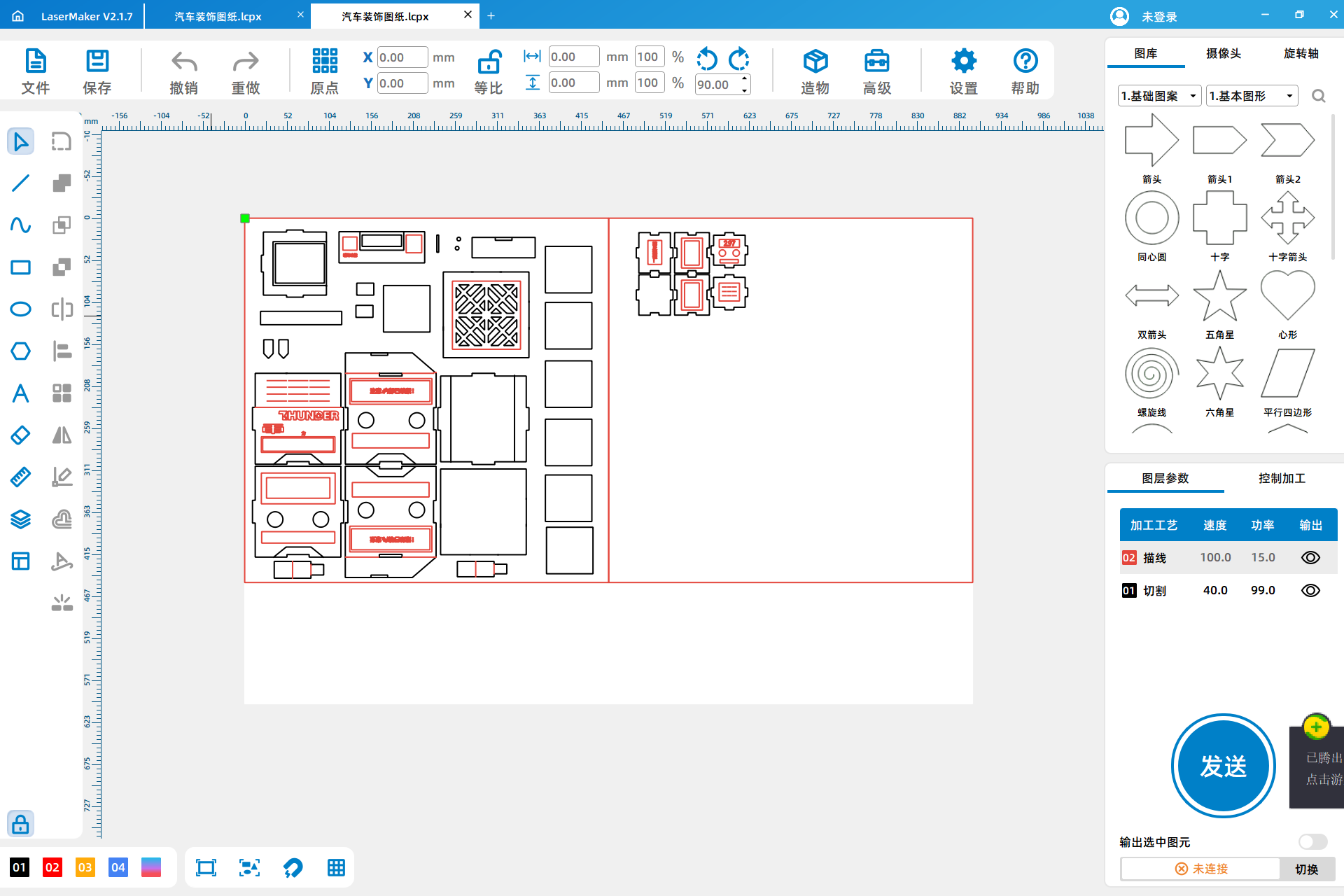
Task: Switch to the 控制加工 tab
Action: [x=1282, y=478]
